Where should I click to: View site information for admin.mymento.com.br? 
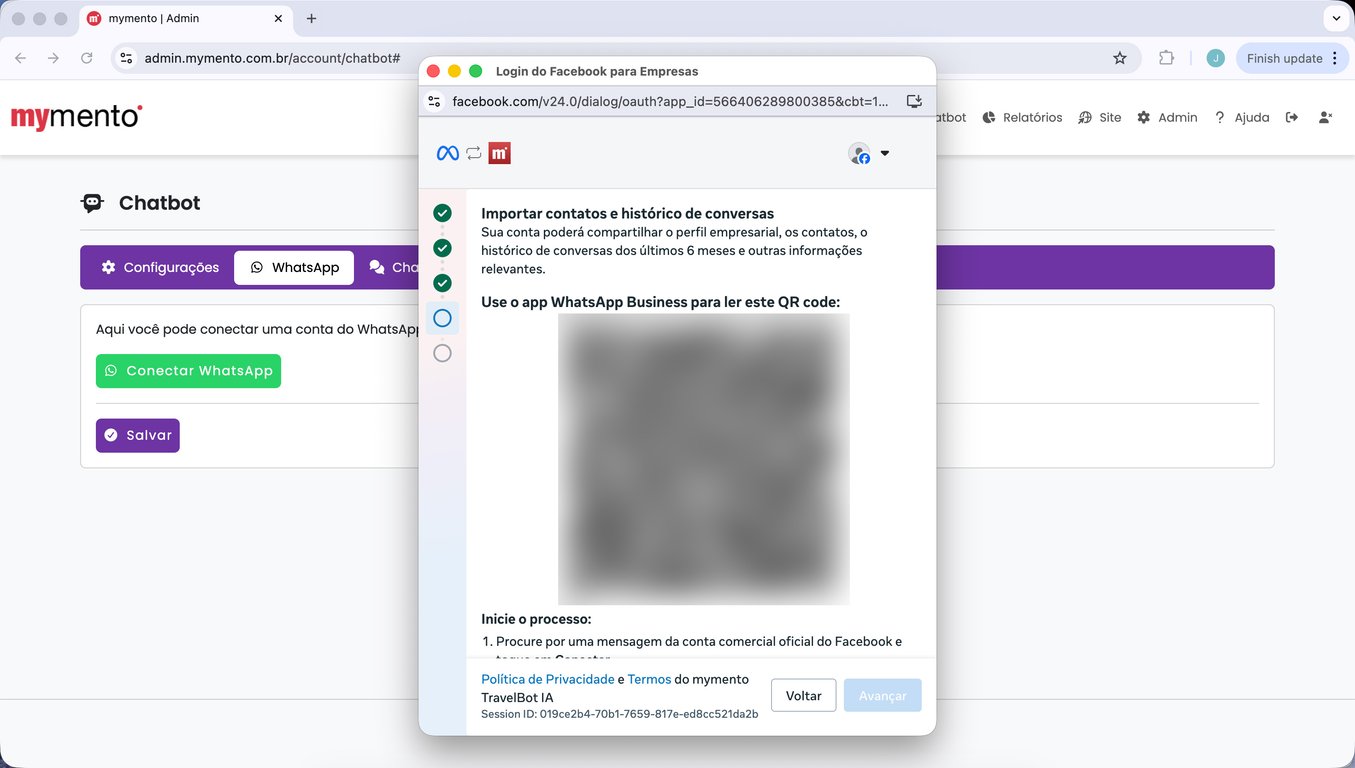point(126,58)
